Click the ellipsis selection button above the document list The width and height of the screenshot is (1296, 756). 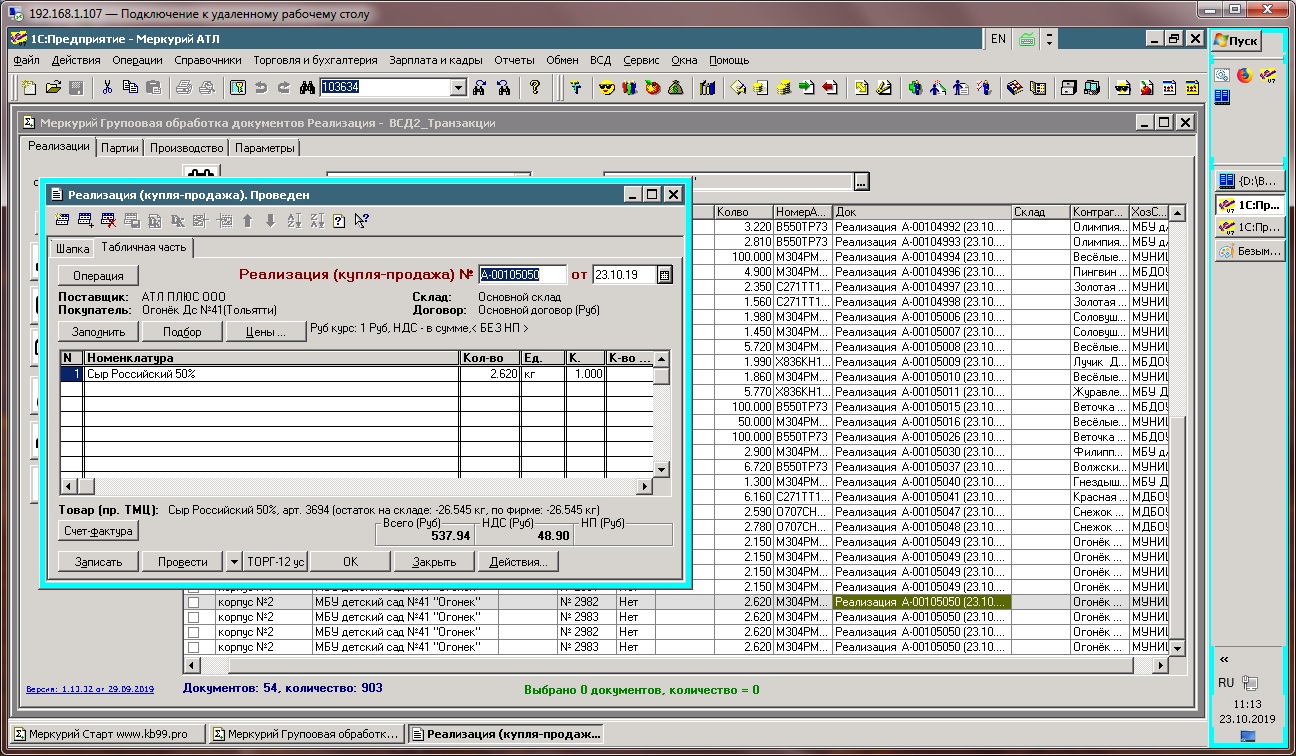[x=862, y=182]
